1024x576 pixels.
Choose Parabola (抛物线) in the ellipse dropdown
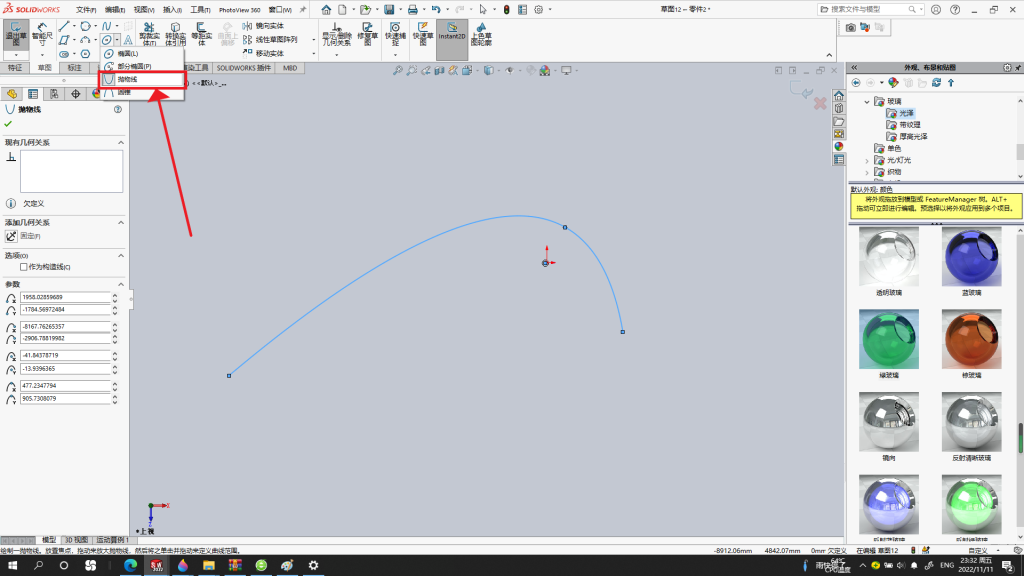tap(142, 80)
